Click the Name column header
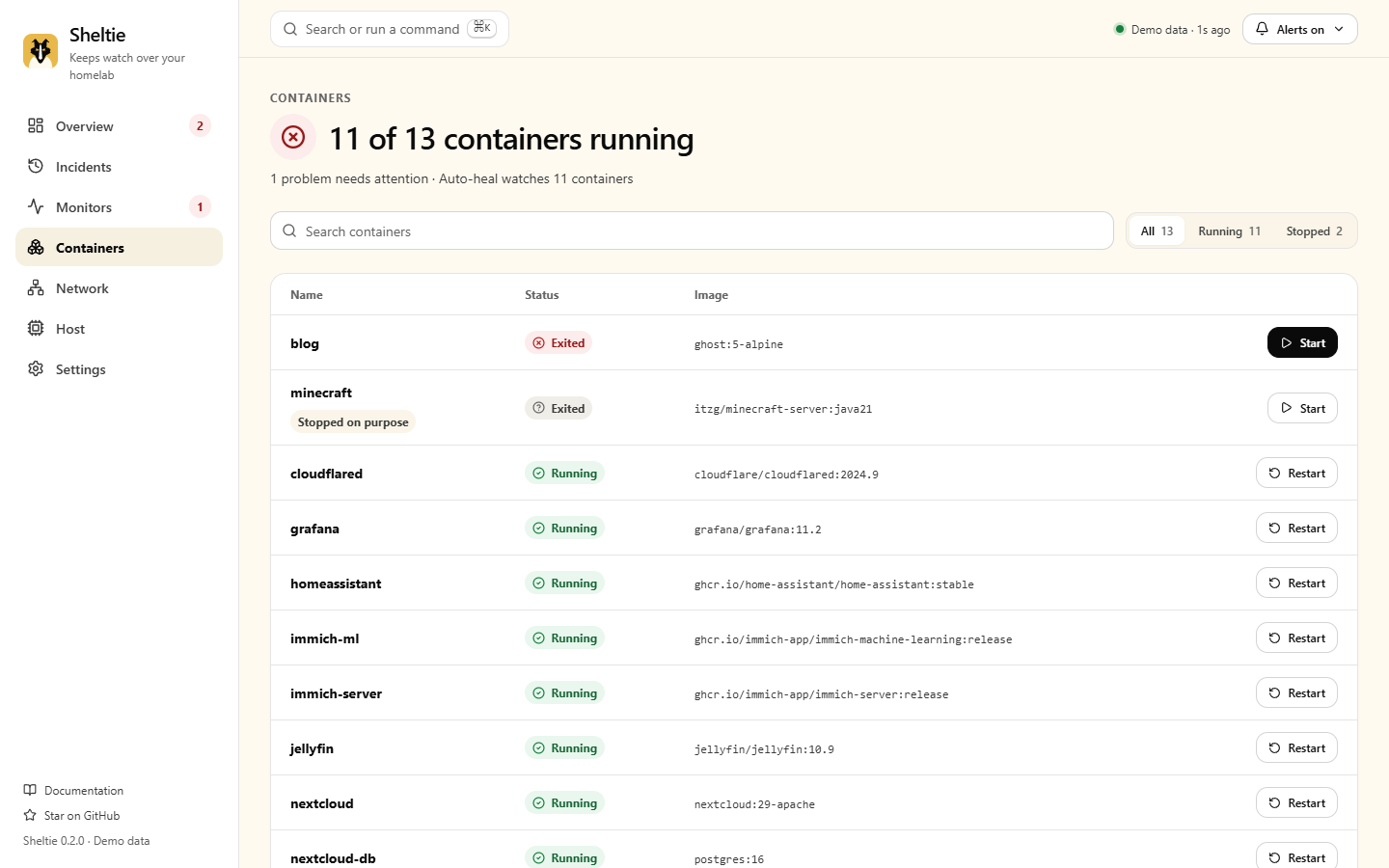The height and width of the screenshot is (868, 1389). (307, 295)
